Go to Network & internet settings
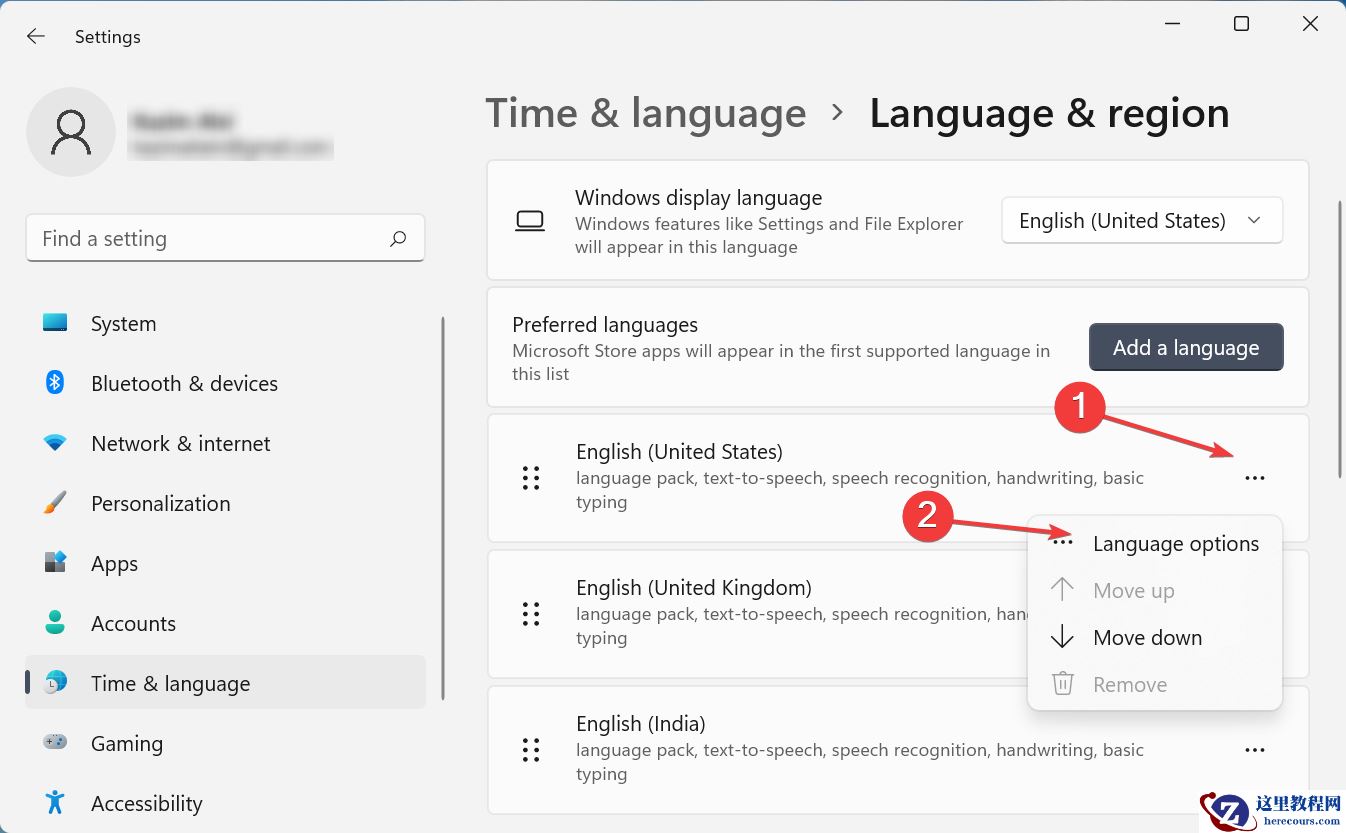Image resolution: width=1346 pixels, height=833 pixels. pyautogui.click(x=225, y=444)
